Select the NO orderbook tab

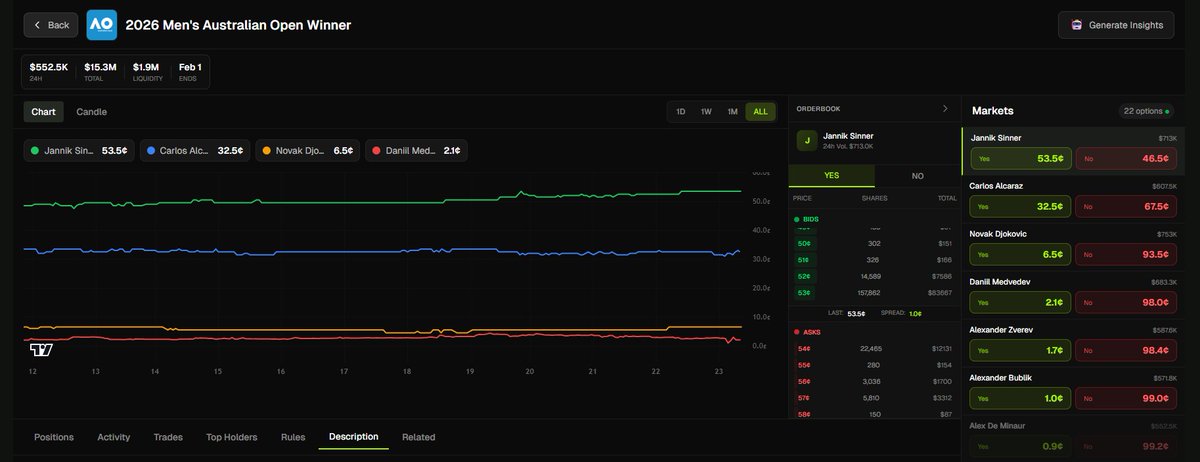pyautogui.click(x=917, y=175)
